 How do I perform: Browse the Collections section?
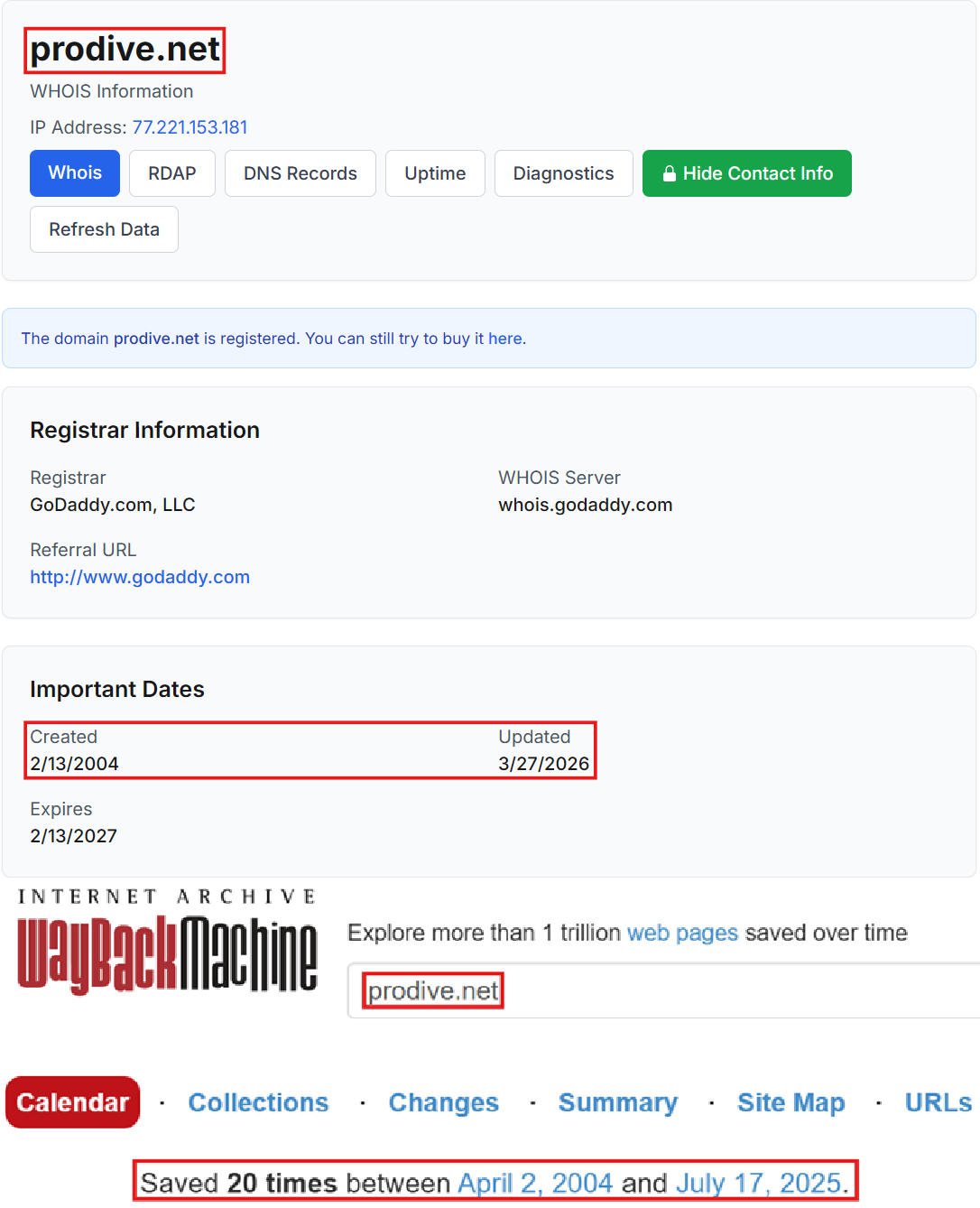[258, 1102]
